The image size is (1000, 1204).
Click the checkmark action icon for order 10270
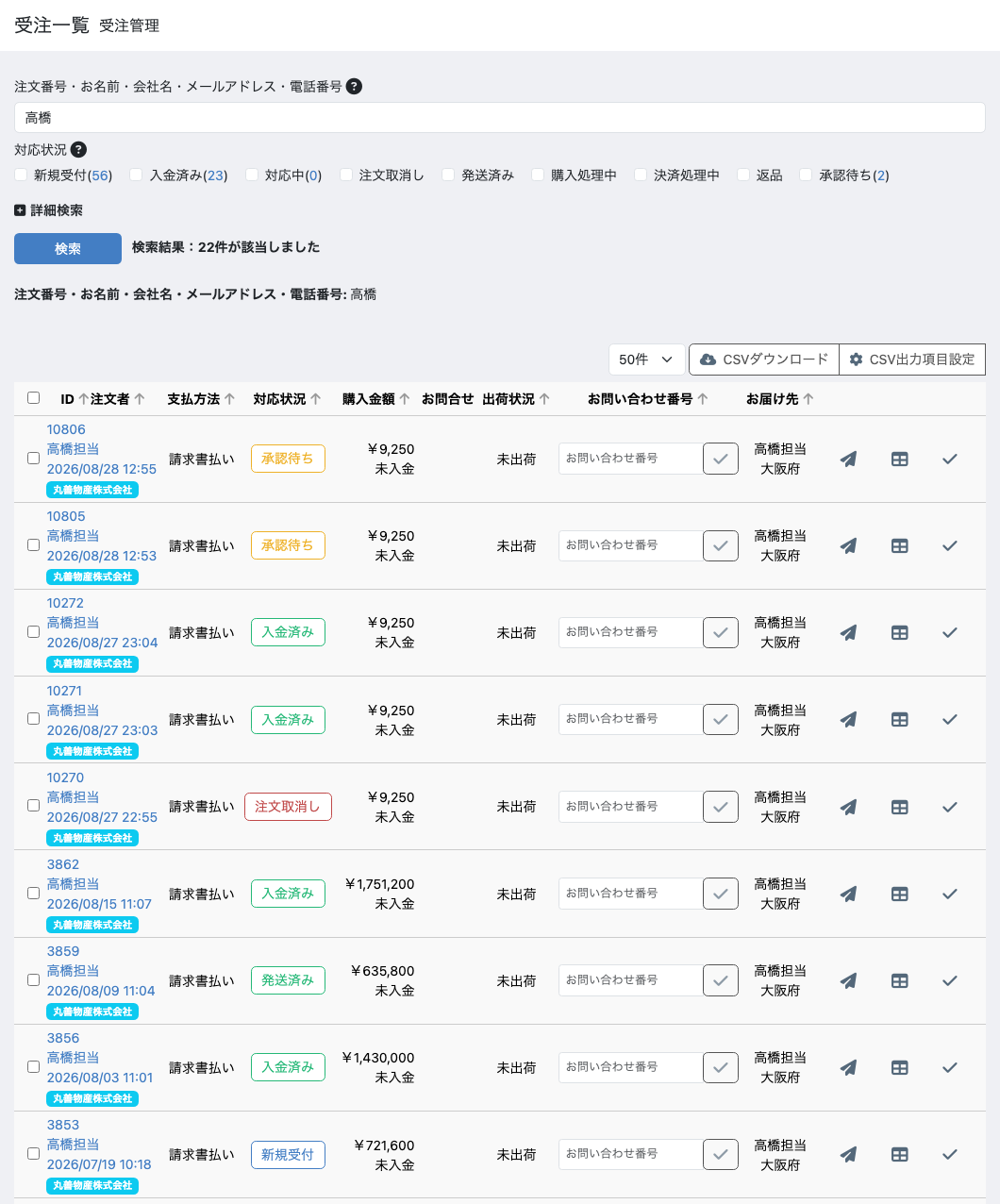pos(950,807)
